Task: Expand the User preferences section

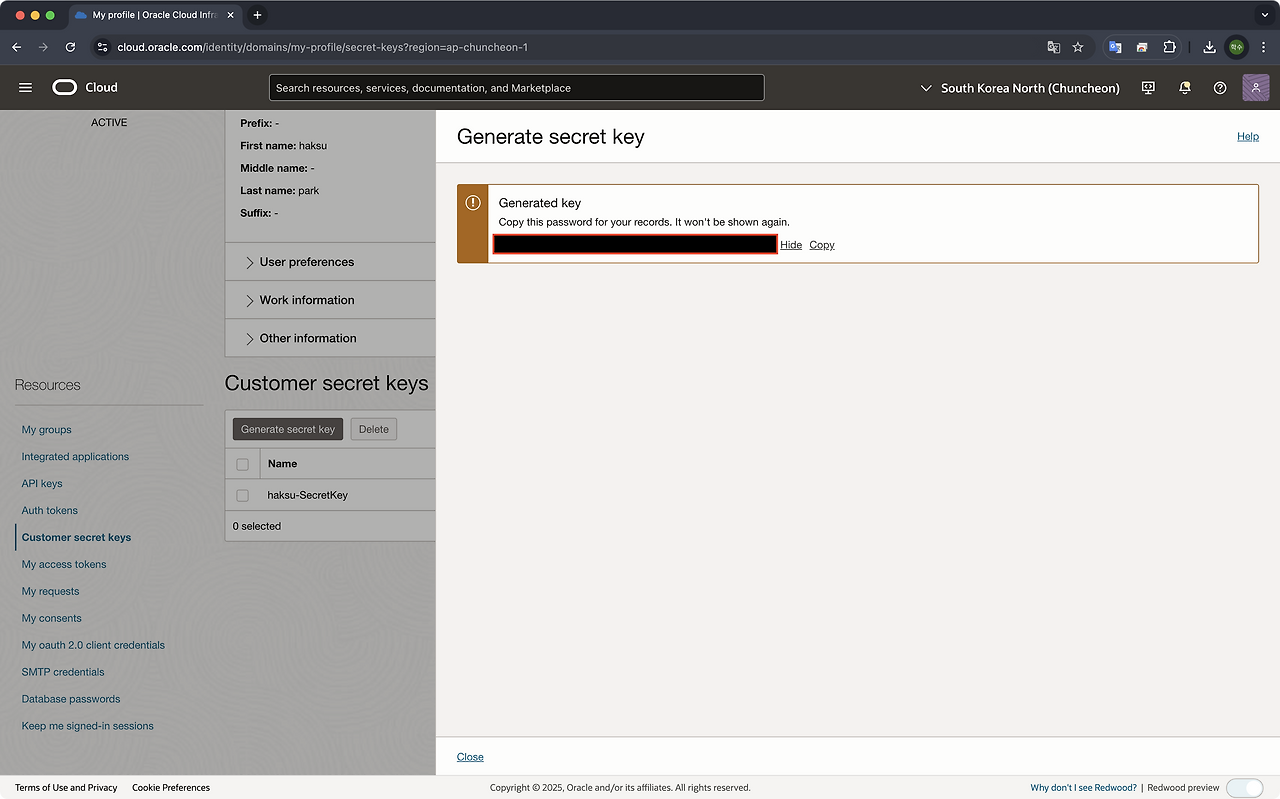Action: pos(306,262)
